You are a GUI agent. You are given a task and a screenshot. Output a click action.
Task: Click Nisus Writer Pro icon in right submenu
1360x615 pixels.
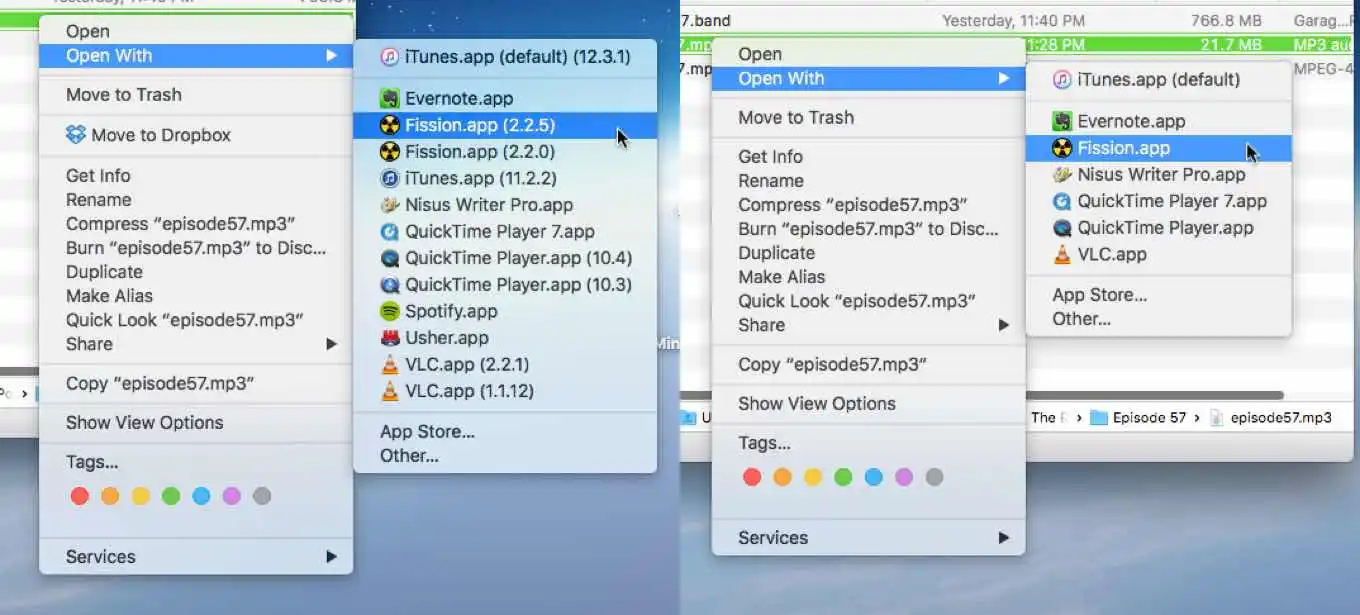(x=1062, y=174)
